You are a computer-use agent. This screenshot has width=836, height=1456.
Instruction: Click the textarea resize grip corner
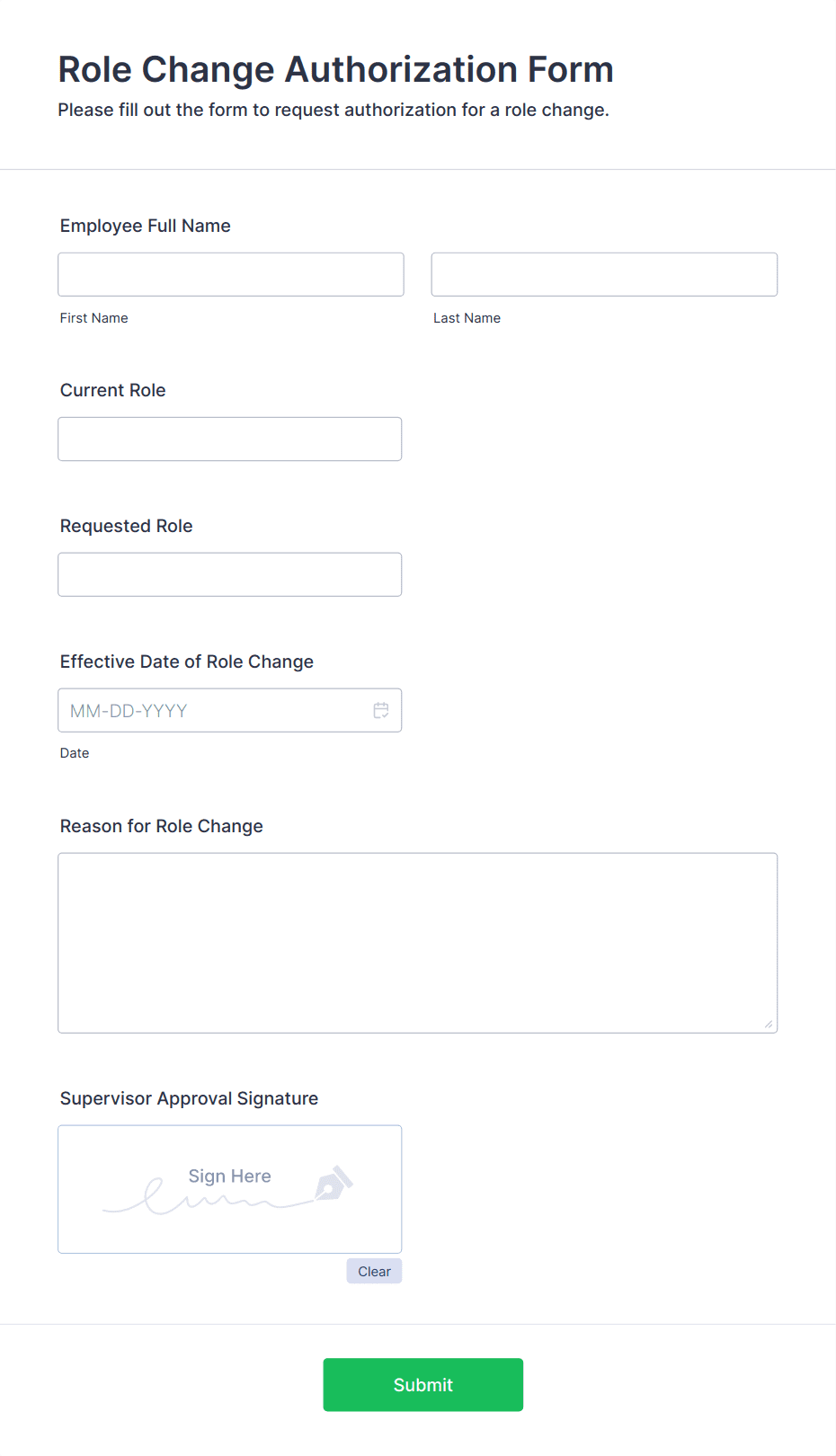coord(769,1024)
